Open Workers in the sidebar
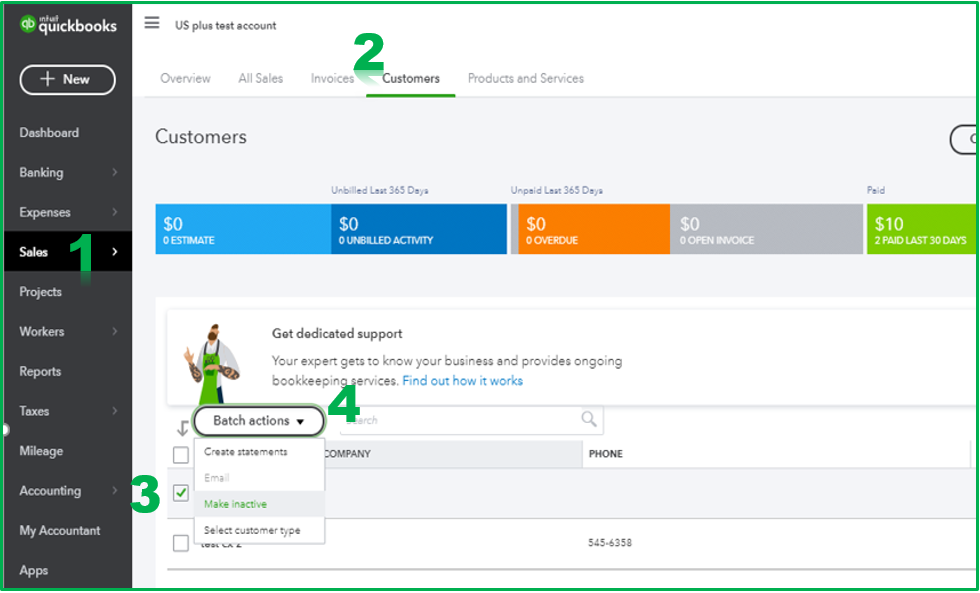 (x=42, y=332)
